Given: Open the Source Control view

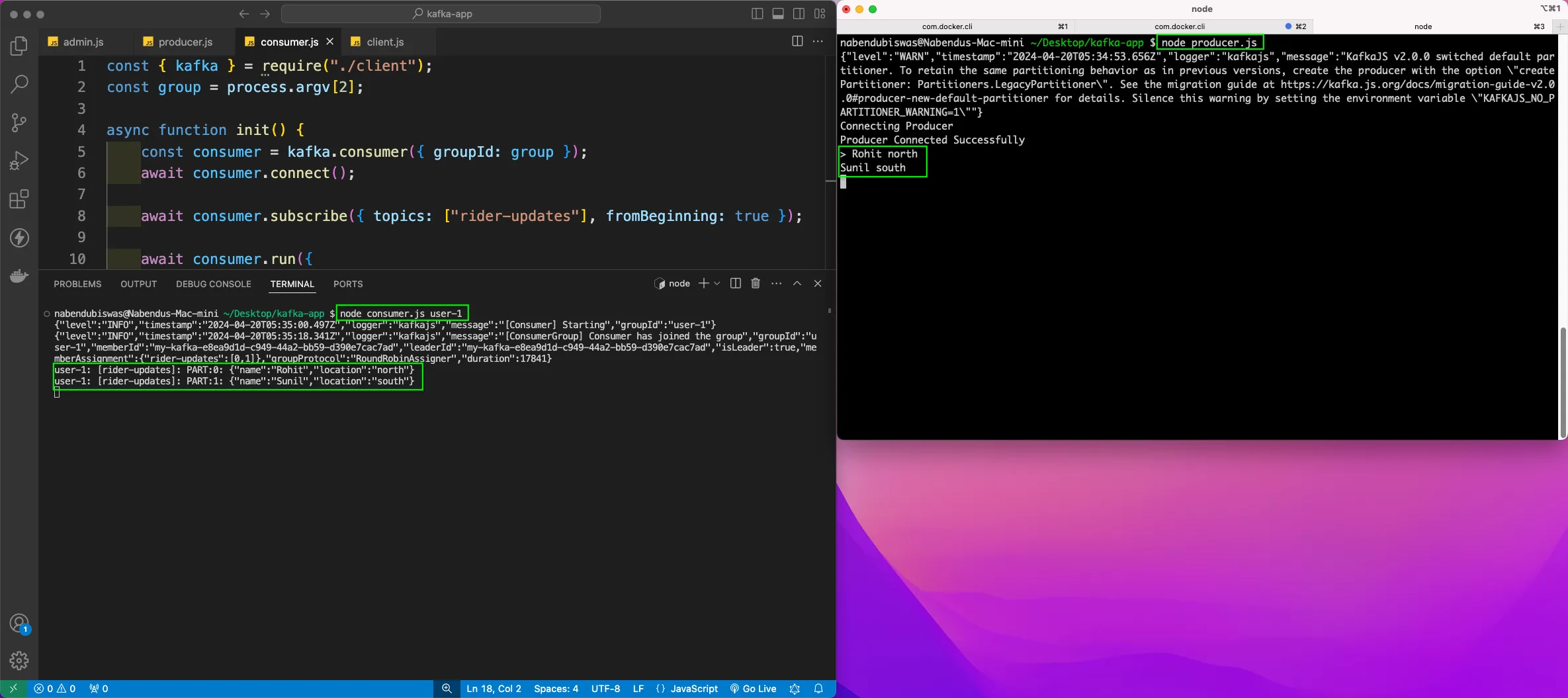Looking at the screenshot, I should click(19, 122).
